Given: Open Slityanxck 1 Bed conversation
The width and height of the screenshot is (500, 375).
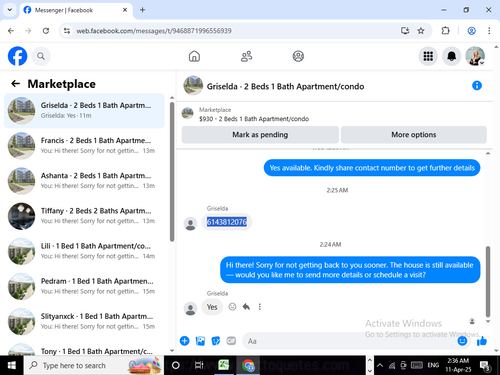Looking at the screenshot, I should click(x=84, y=321).
